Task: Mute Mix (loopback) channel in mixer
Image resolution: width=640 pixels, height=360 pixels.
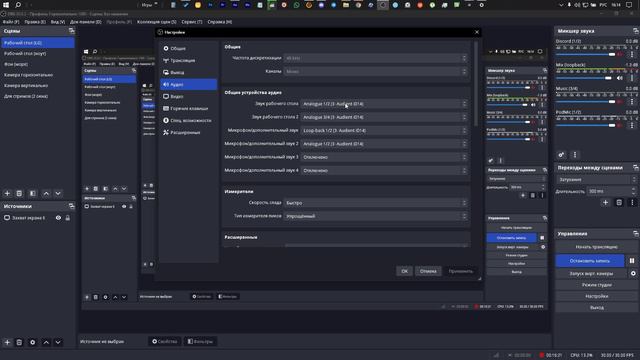Action: point(620,78)
